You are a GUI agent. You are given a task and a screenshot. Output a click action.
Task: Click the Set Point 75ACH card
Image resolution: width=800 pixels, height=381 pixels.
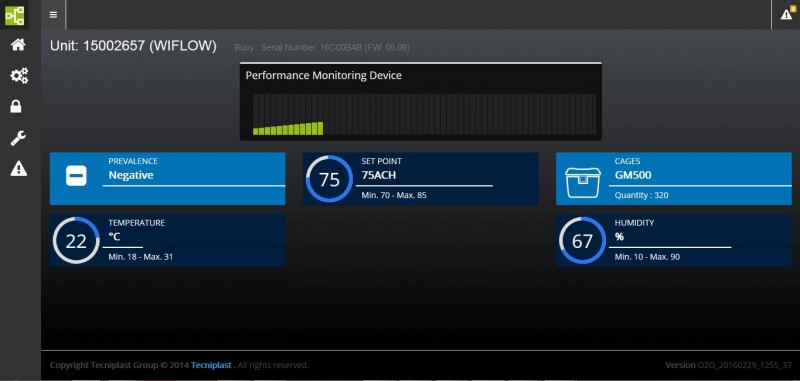click(x=420, y=179)
